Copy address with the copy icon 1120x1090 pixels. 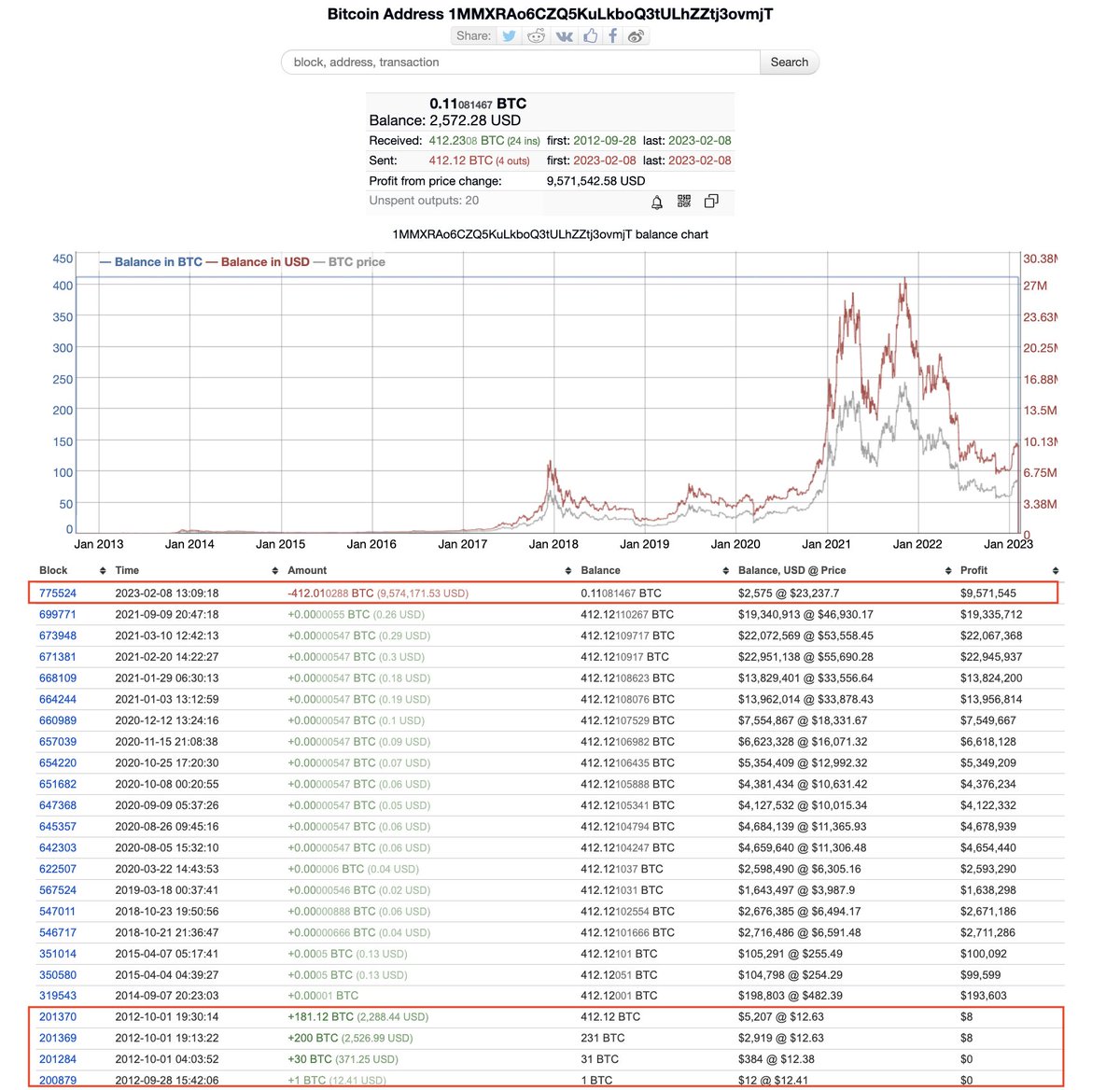711,202
